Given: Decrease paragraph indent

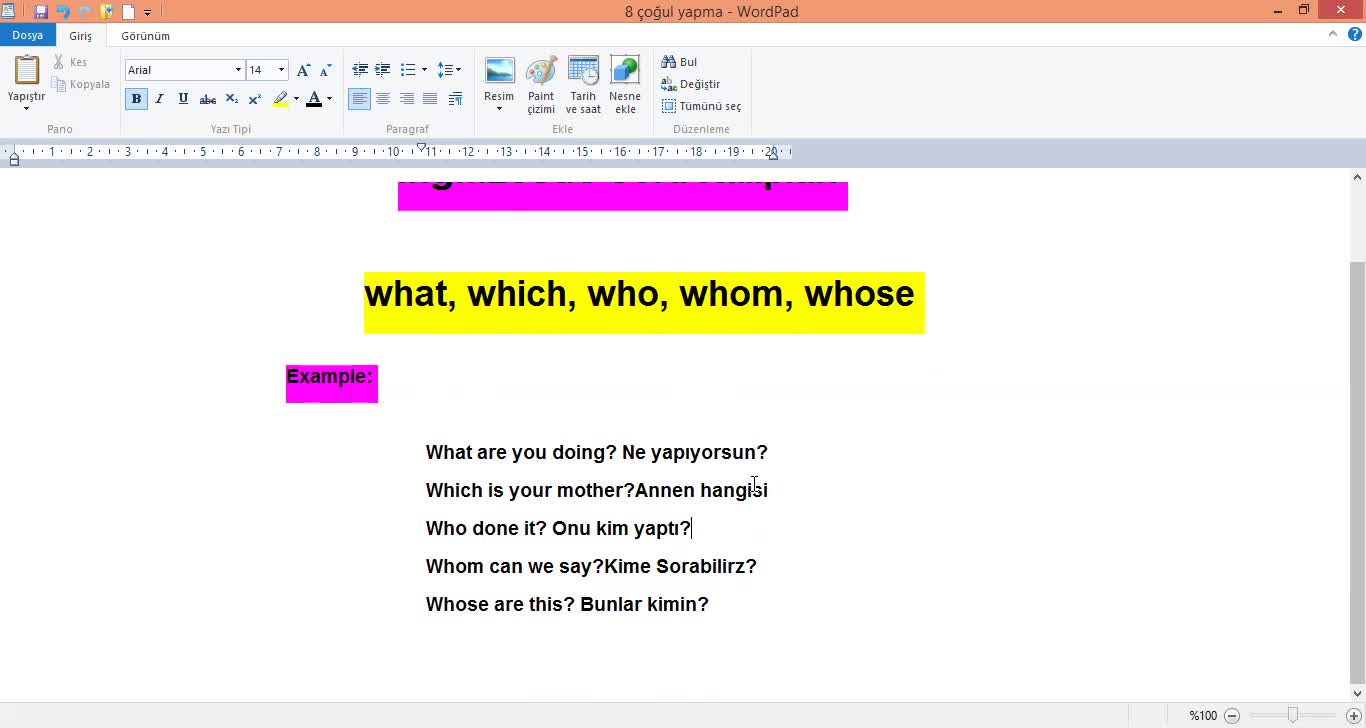Looking at the screenshot, I should coord(360,70).
